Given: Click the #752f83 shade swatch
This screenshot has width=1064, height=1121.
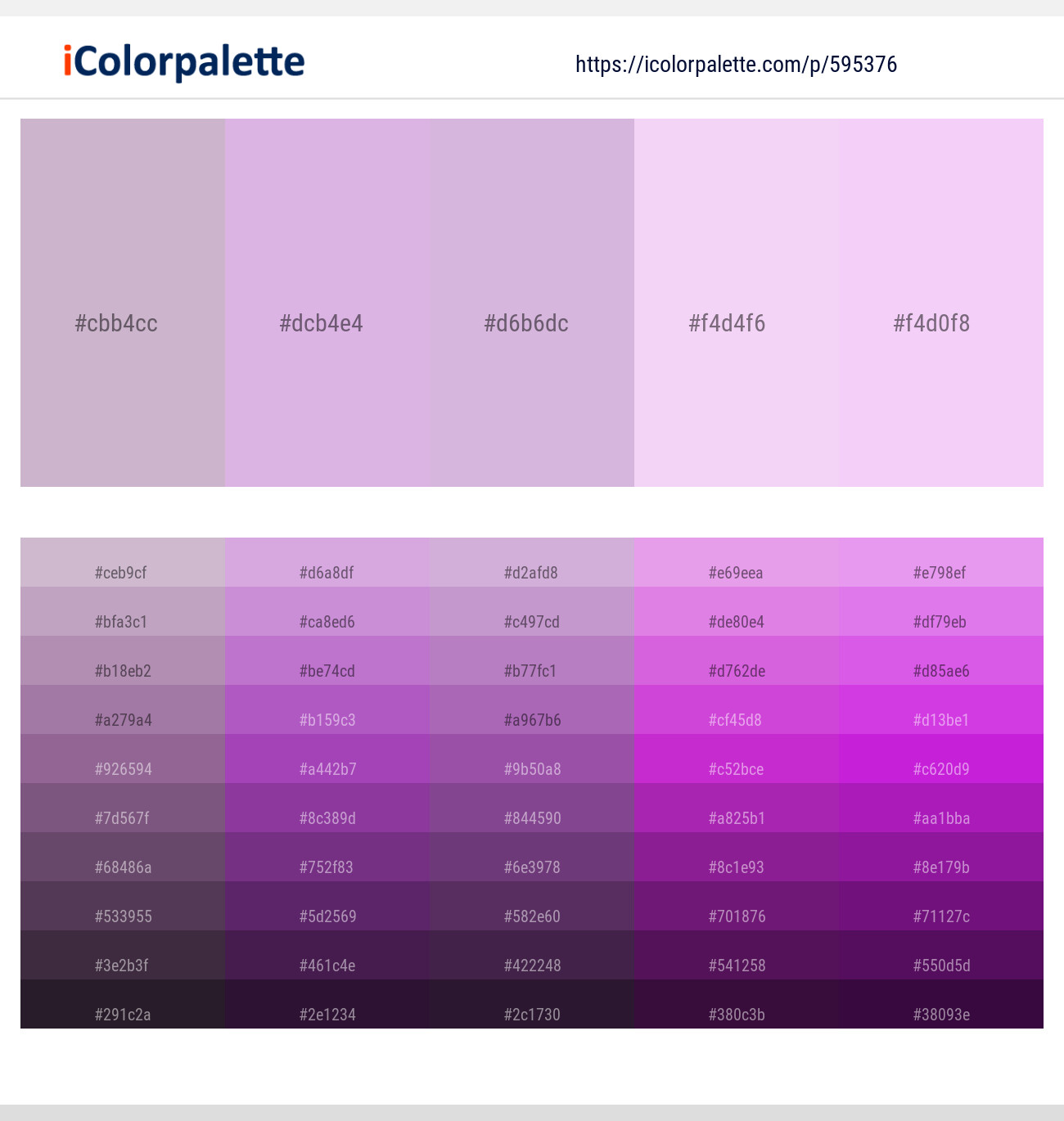Looking at the screenshot, I should (x=327, y=867).
